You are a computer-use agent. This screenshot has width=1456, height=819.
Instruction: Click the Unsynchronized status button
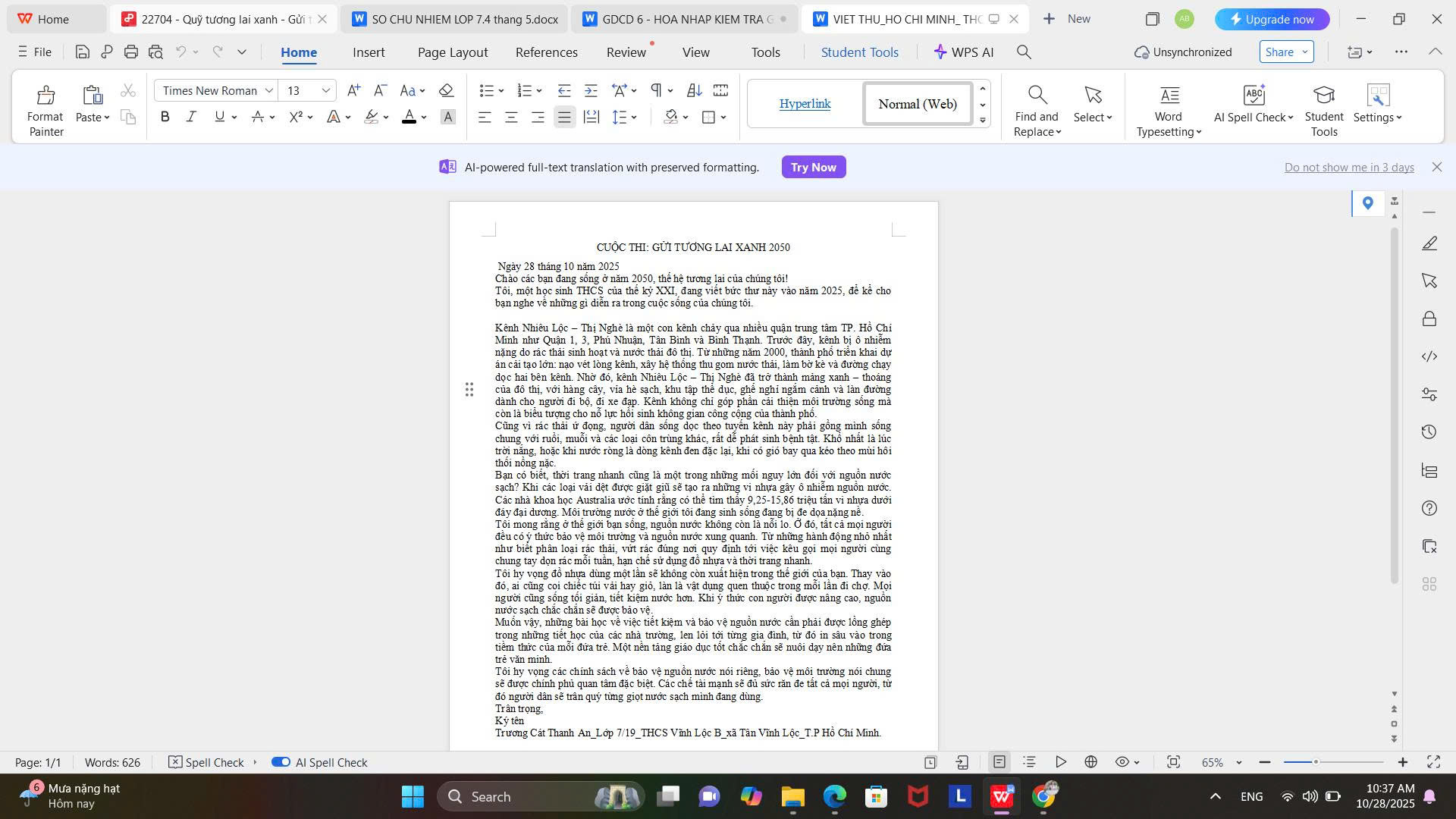[x=1183, y=52]
